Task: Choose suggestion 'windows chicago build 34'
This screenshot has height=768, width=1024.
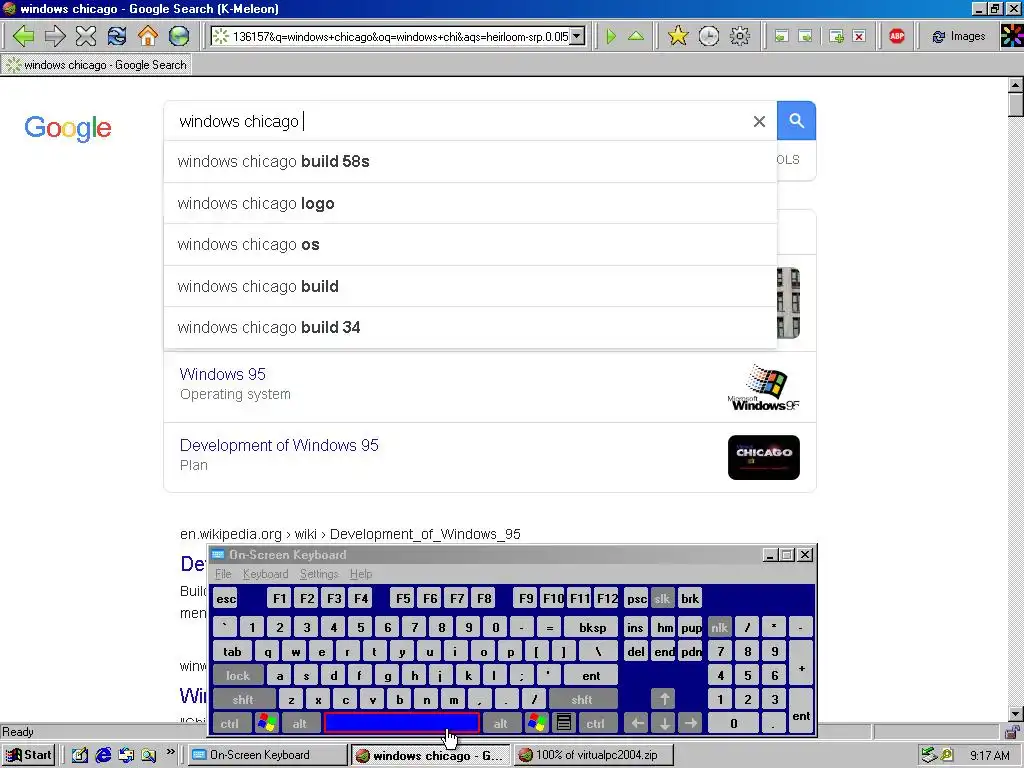Action: click(470, 328)
